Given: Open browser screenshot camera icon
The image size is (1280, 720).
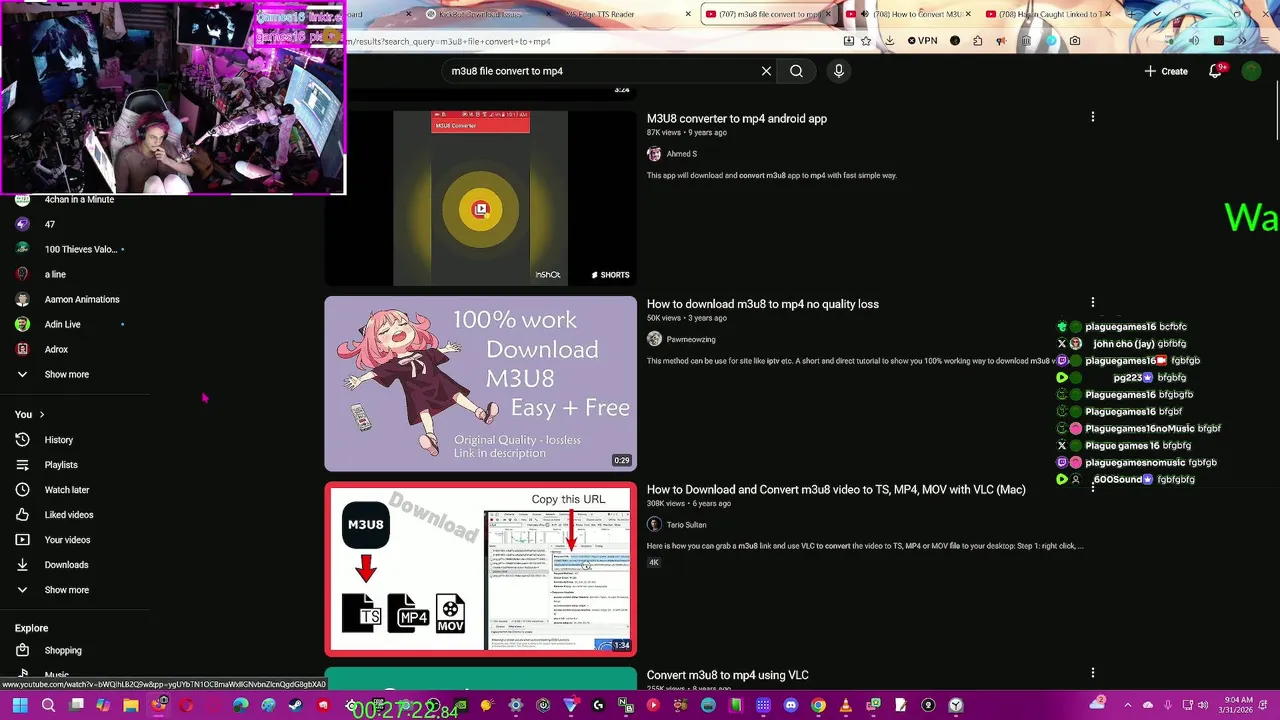Looking at the screenshot, I should pyautogui.click(x=1075, y=41).
